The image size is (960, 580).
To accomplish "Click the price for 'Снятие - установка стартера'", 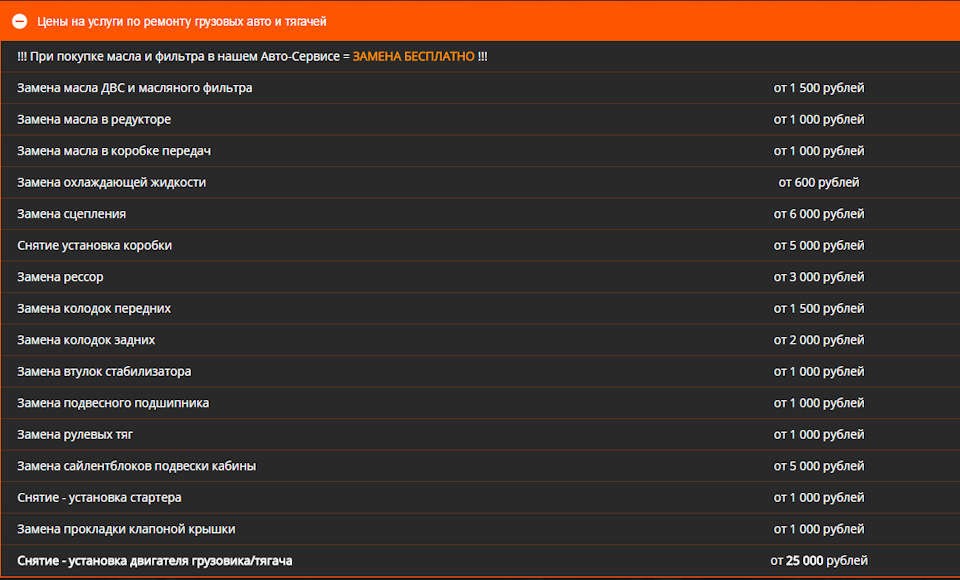I will click(x=819, y=498).
